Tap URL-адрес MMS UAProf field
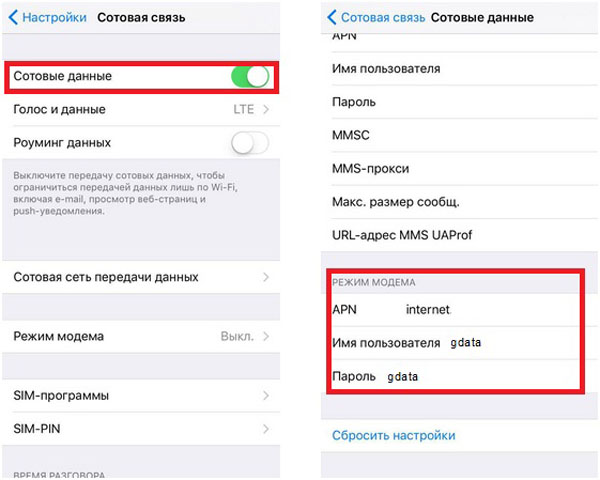 (x=459, y=235)
